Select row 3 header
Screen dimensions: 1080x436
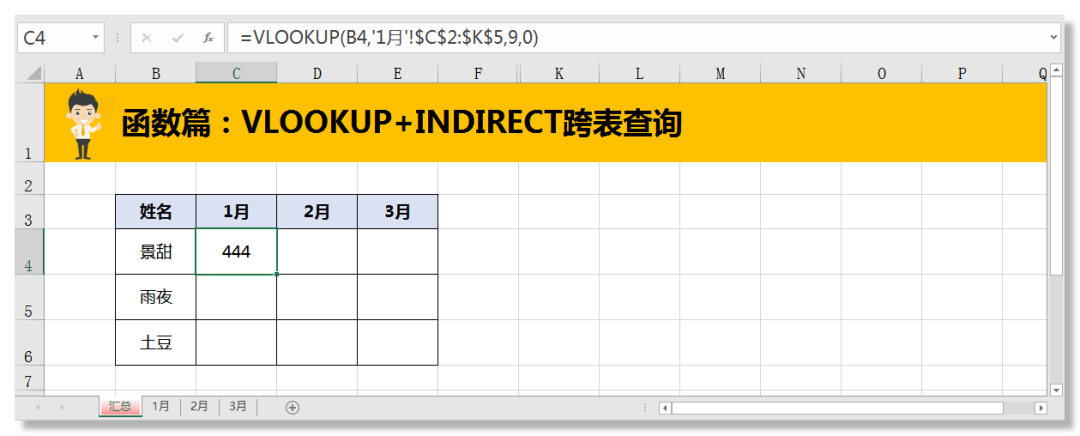click(30, 211)
